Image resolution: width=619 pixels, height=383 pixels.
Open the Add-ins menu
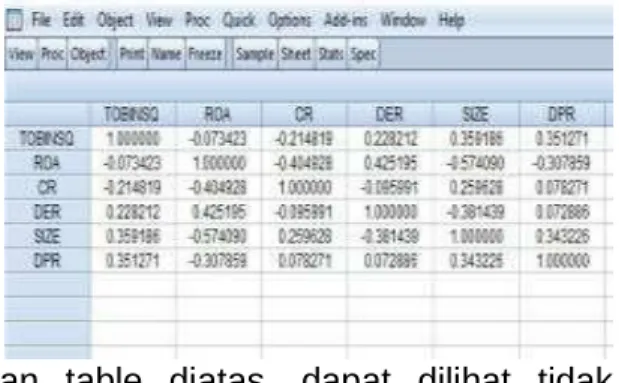[x=345, y=20]
